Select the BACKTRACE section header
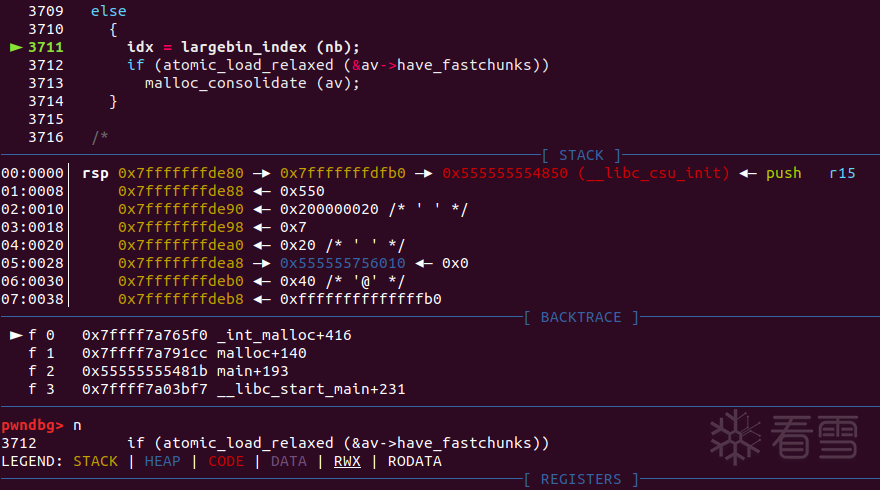 [x=580, y=317]
